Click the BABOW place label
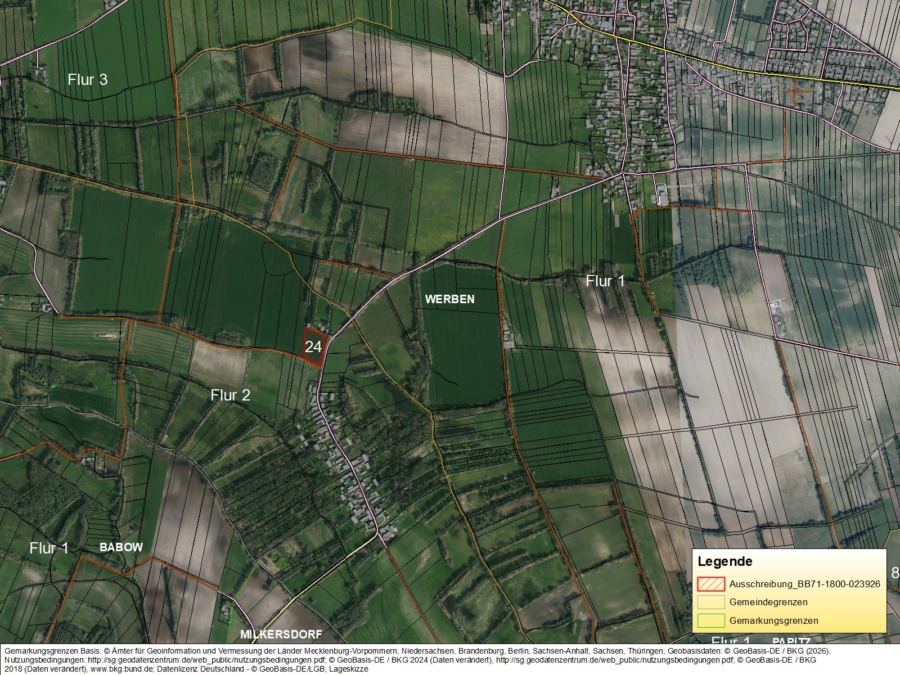This screenshot has width=900, height=675. tap(120, 547)
